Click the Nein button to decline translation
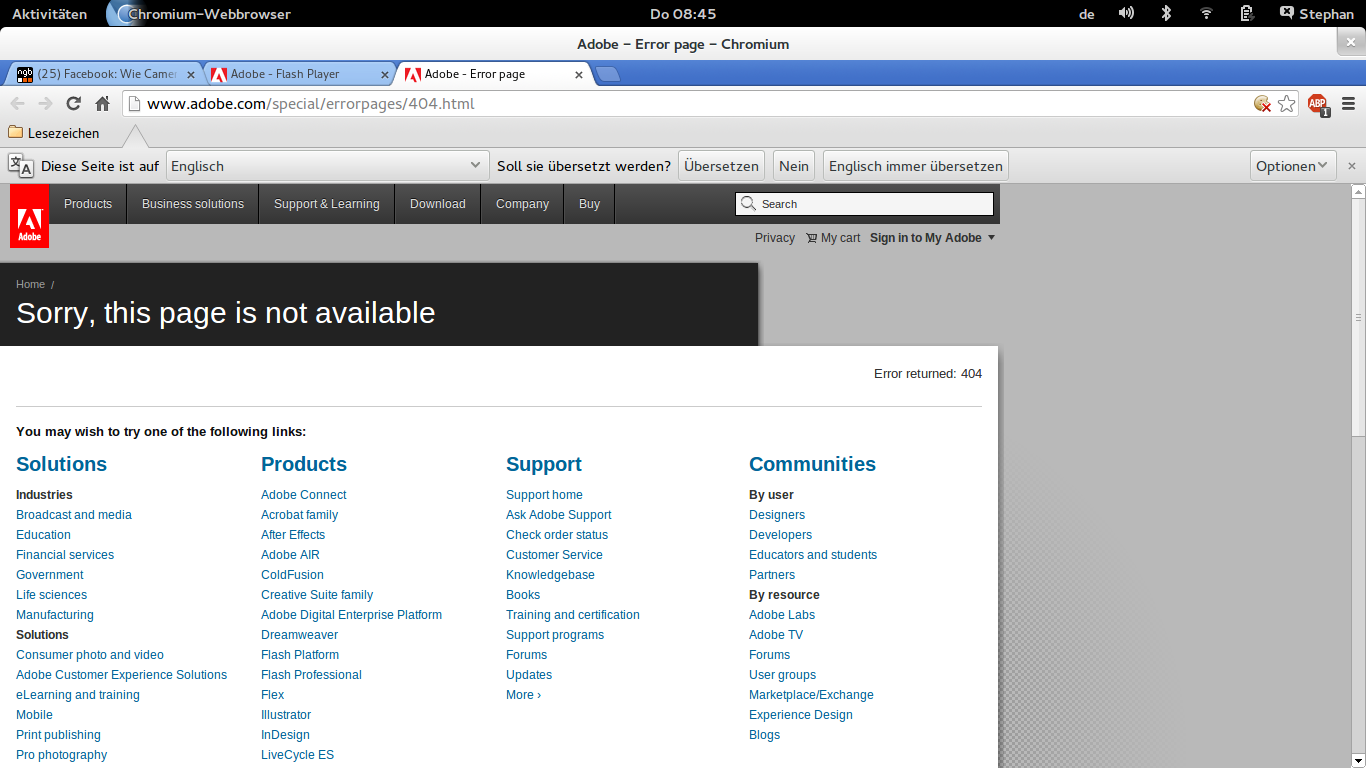 794,166
